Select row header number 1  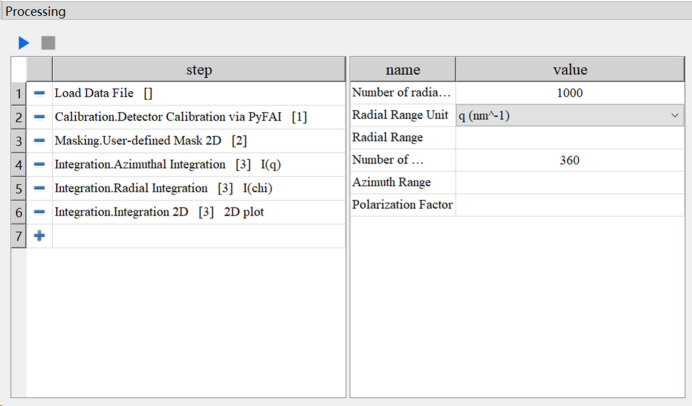pyautogui.click(x=19, y=94)
